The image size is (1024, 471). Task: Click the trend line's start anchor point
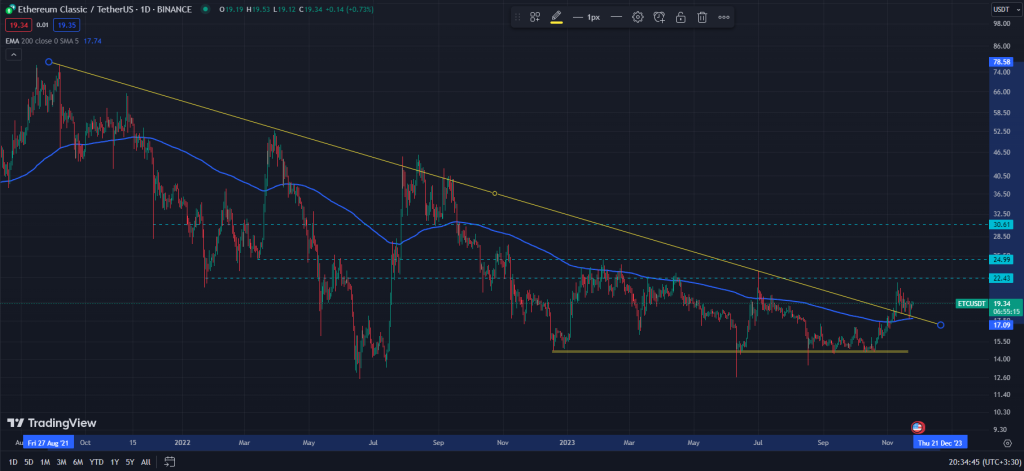[x=48, y=62]
